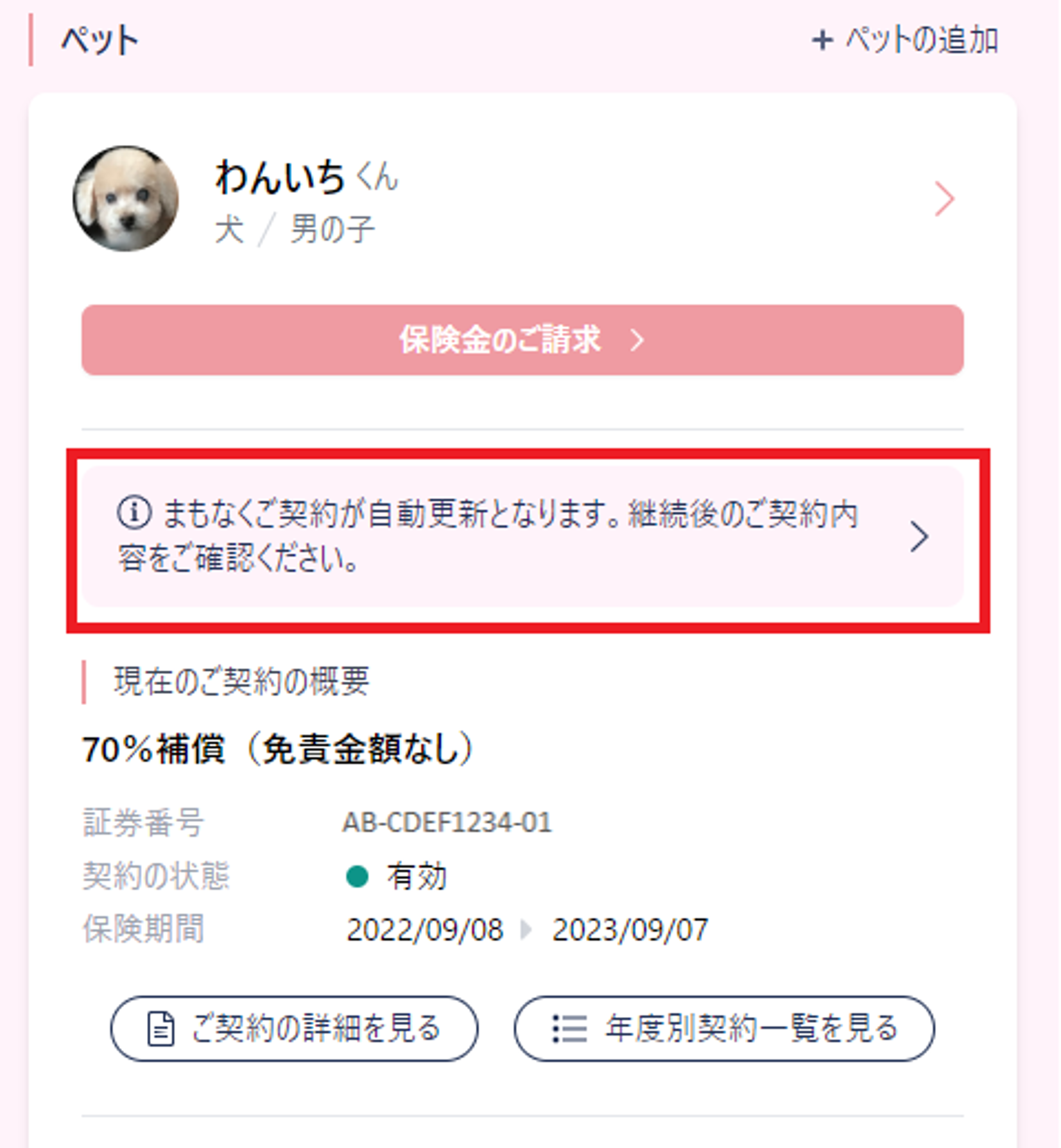Click the chevron on the renewal notice
Viewport: 1061px width, 1148px height.
pos(919,537)
